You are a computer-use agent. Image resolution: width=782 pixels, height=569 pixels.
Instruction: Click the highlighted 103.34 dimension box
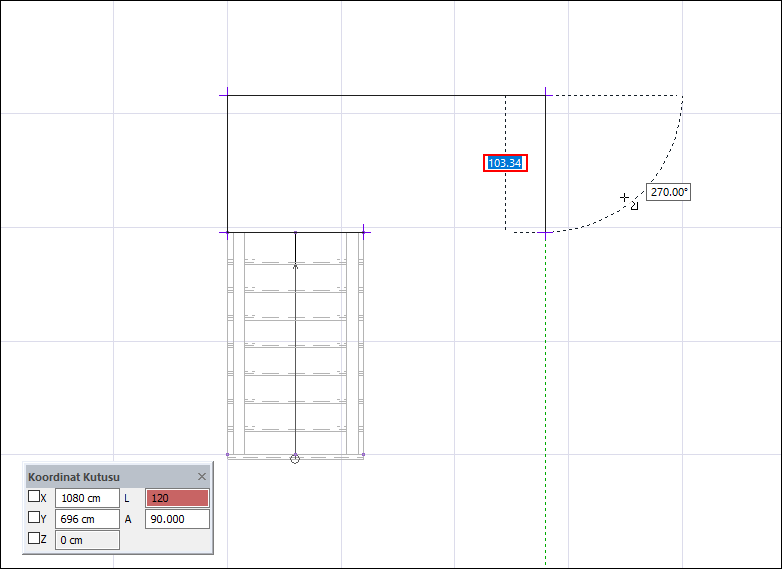(505, 163)
